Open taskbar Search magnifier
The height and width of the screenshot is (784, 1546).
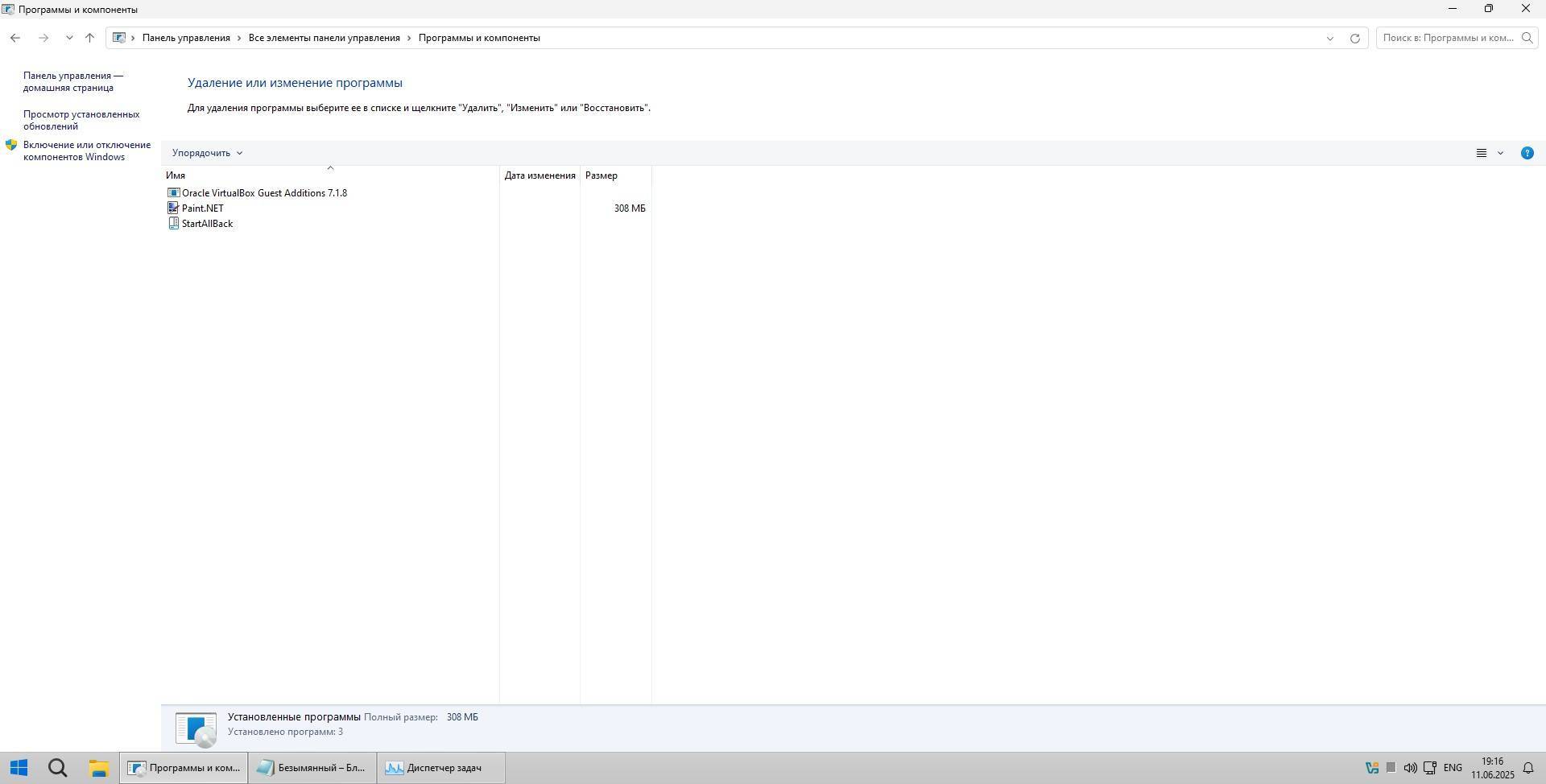point(58,768)
